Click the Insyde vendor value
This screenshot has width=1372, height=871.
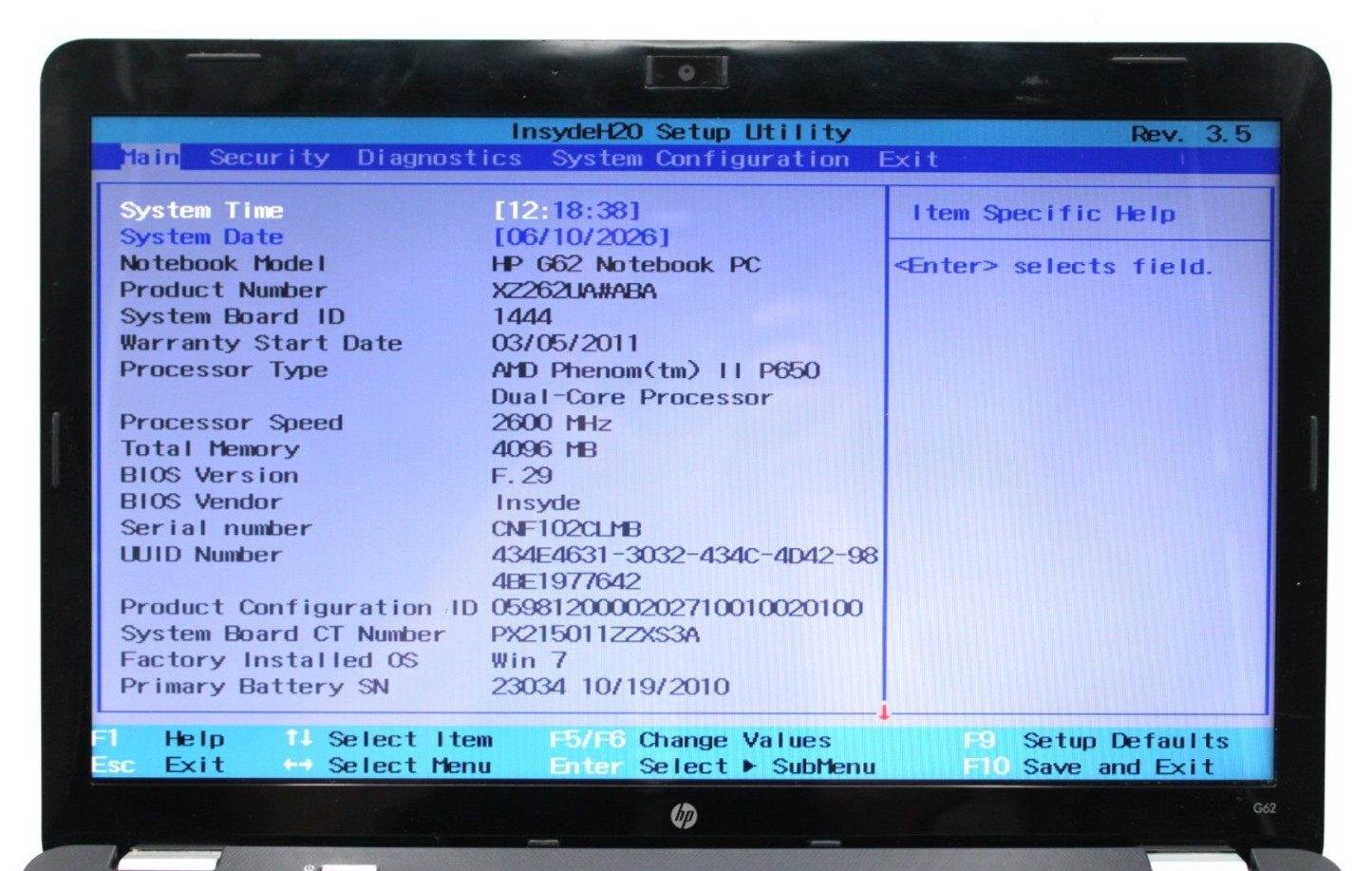pos(537,502)
